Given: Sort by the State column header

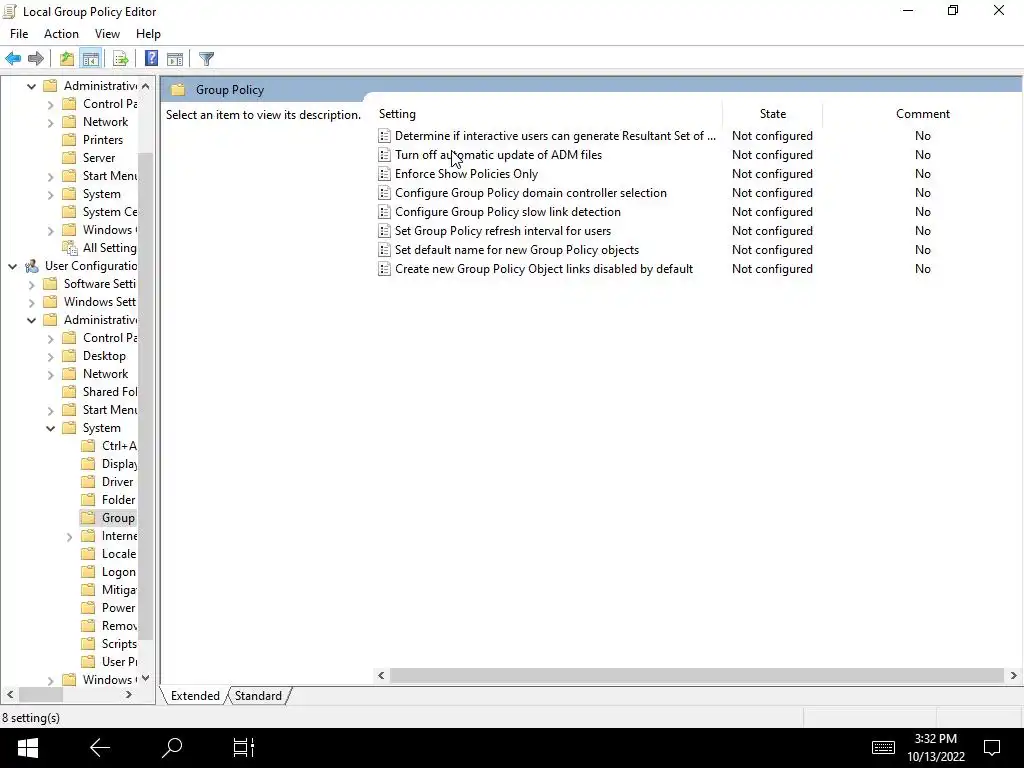Looking at the screenshot, I should tap(773, 114).
